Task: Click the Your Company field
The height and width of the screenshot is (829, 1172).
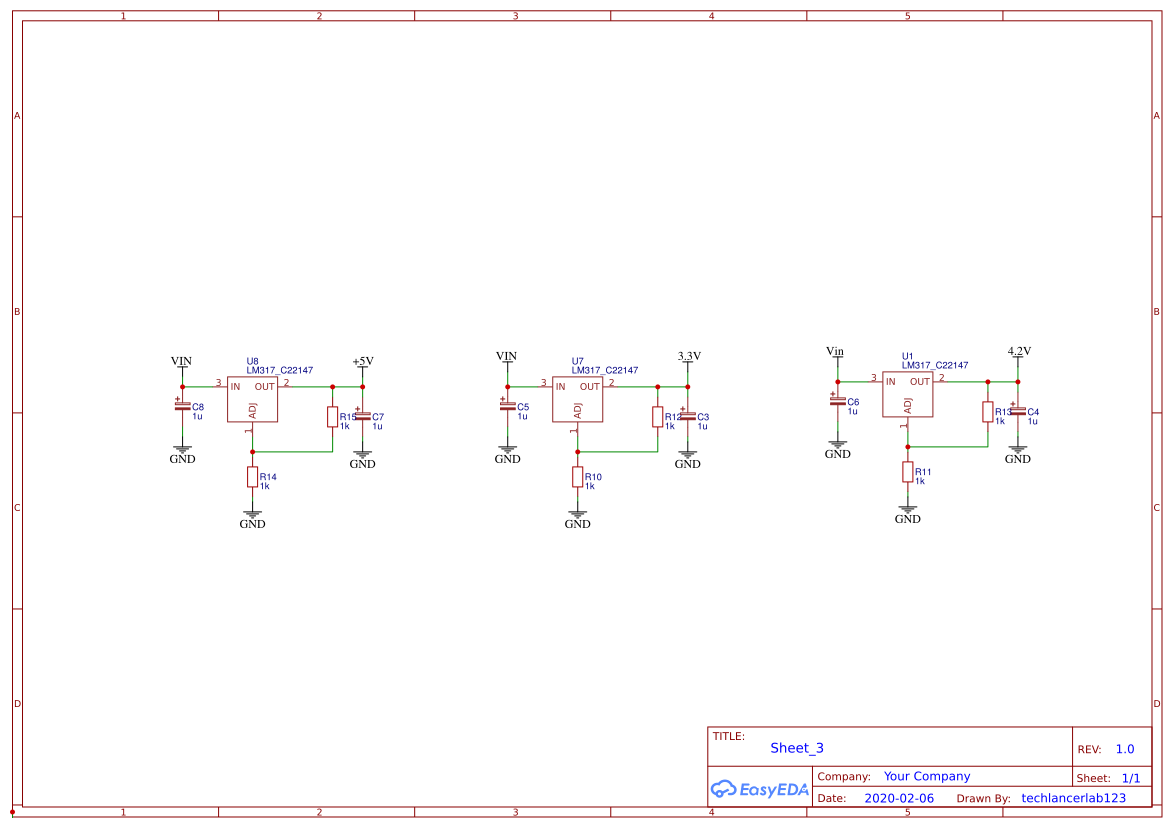Action: tap(927, 776)
